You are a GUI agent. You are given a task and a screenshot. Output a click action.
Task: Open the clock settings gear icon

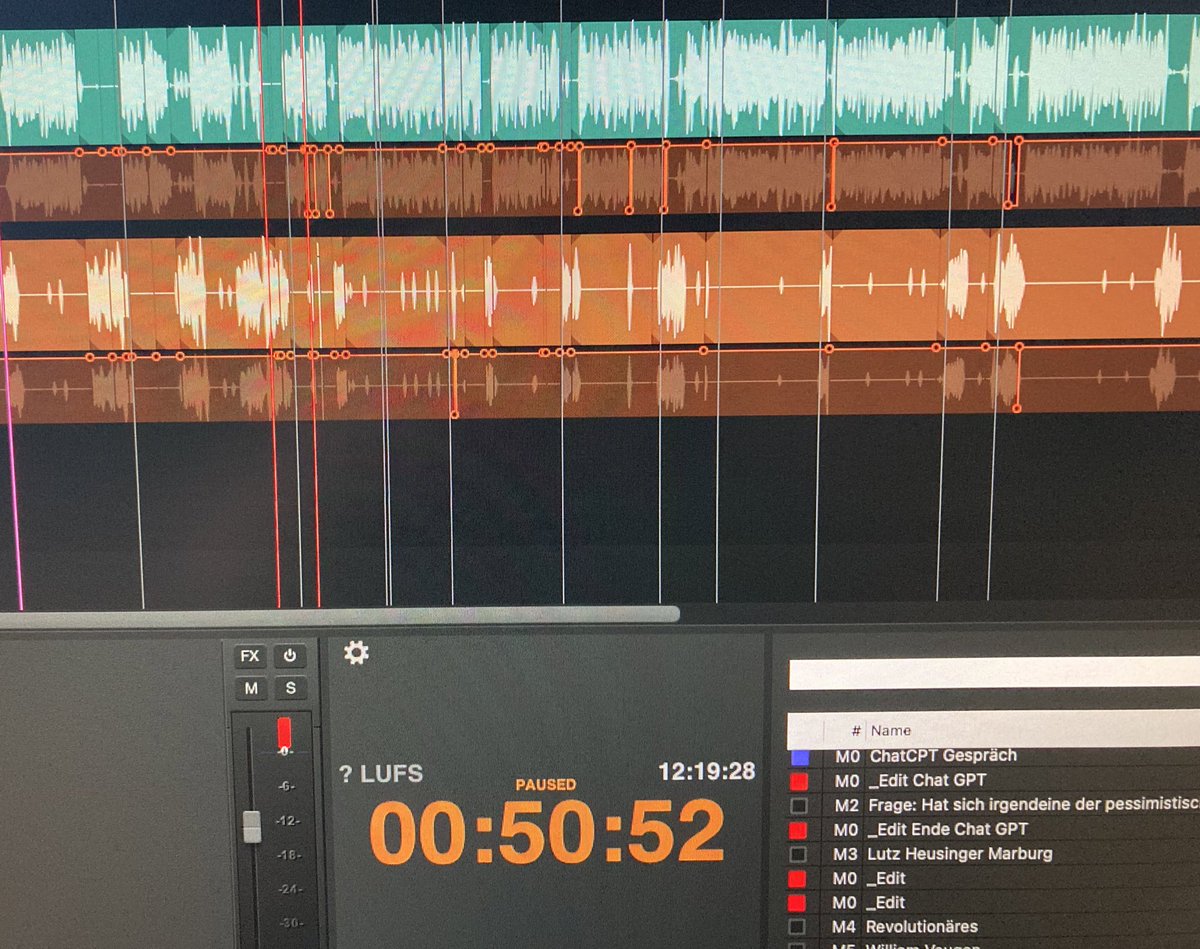[x=356, y=653]
